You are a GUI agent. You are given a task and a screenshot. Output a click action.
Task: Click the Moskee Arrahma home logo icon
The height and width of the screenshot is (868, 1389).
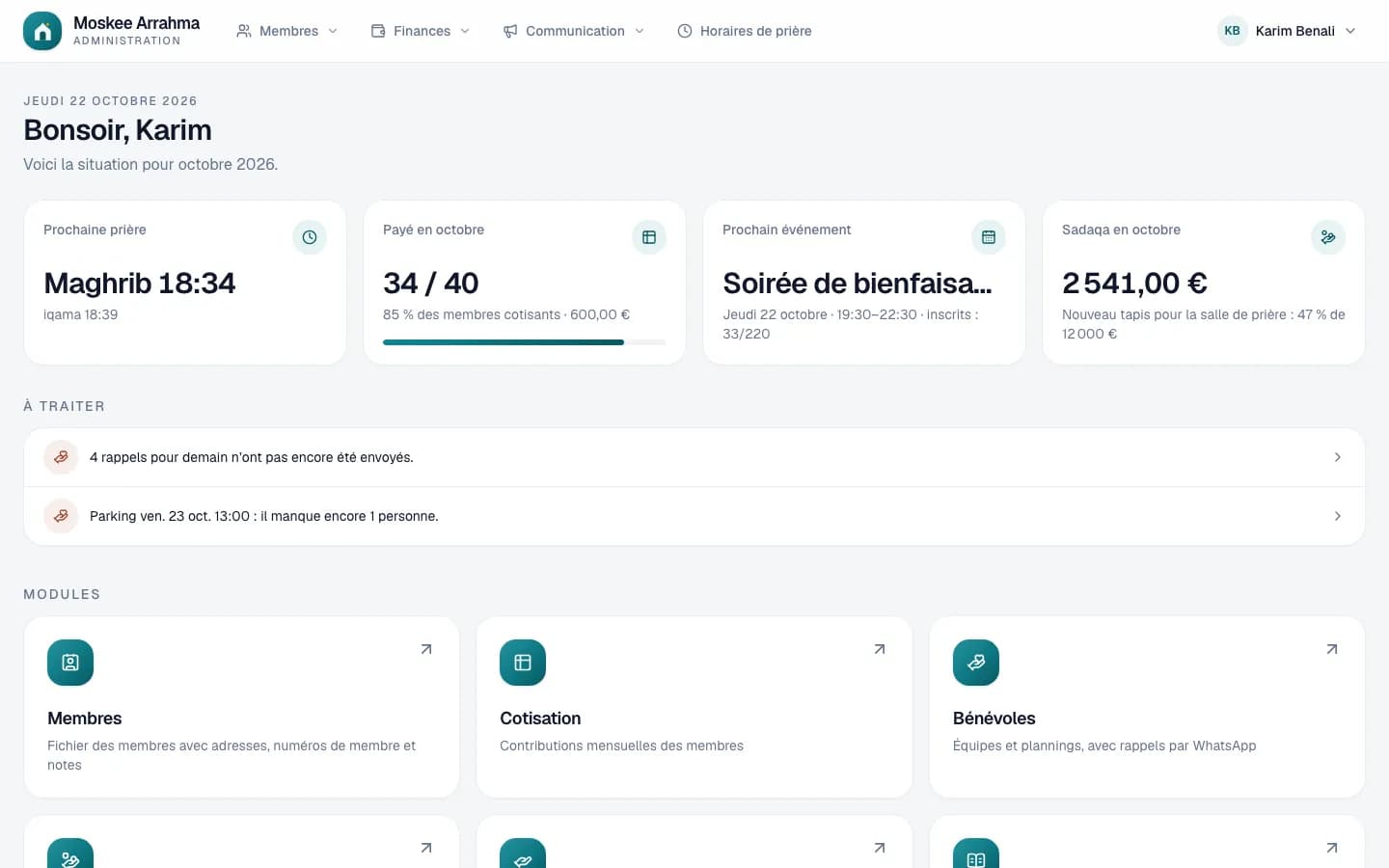pos(42,31)
